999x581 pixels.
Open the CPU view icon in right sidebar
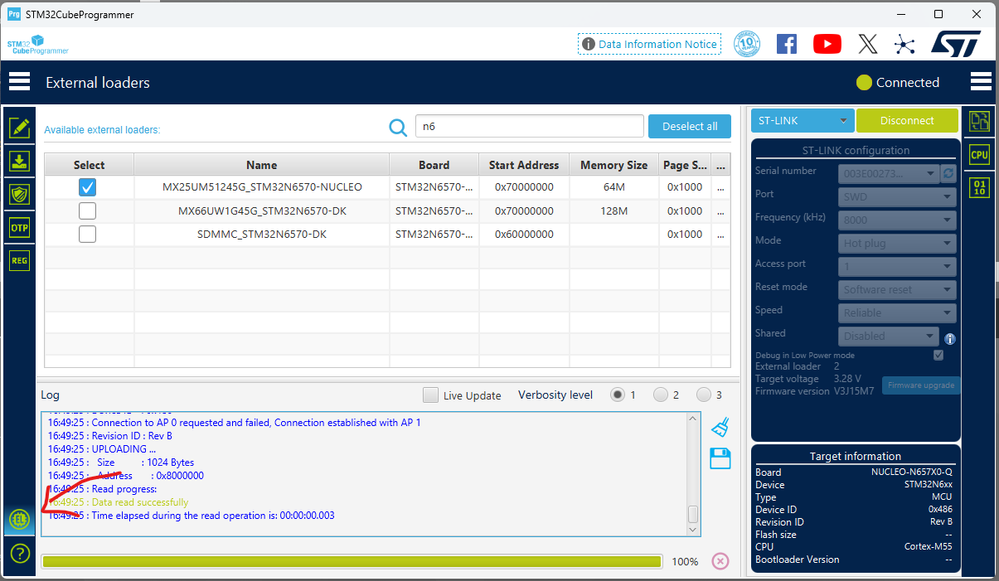click(979, 155)
